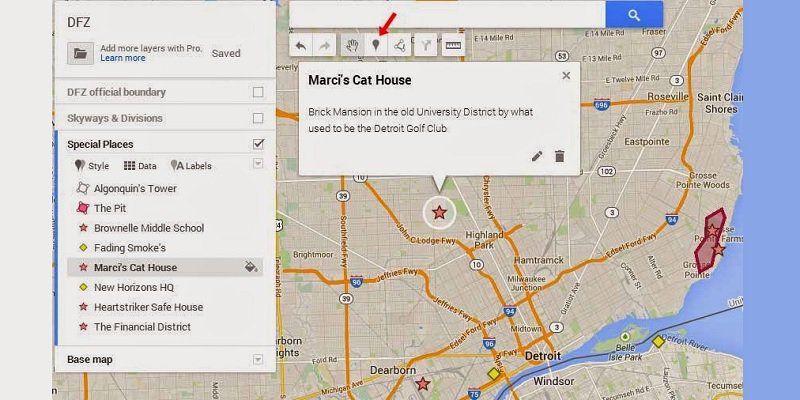Open the Style options for Special Places

click(92, 166)
